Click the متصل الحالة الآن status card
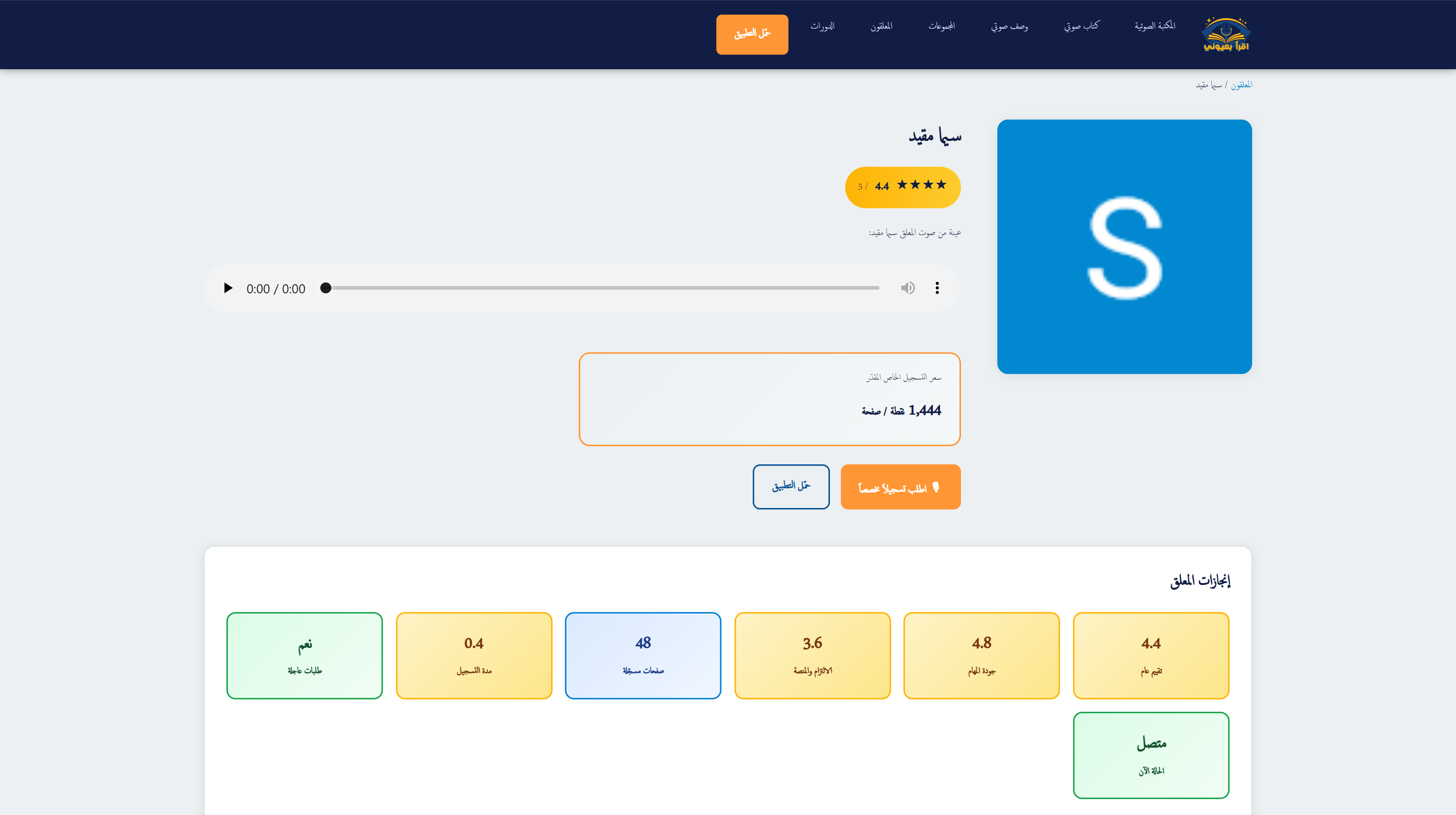Viewport: 1456px width, 815px height. (x=1151, y=755)
